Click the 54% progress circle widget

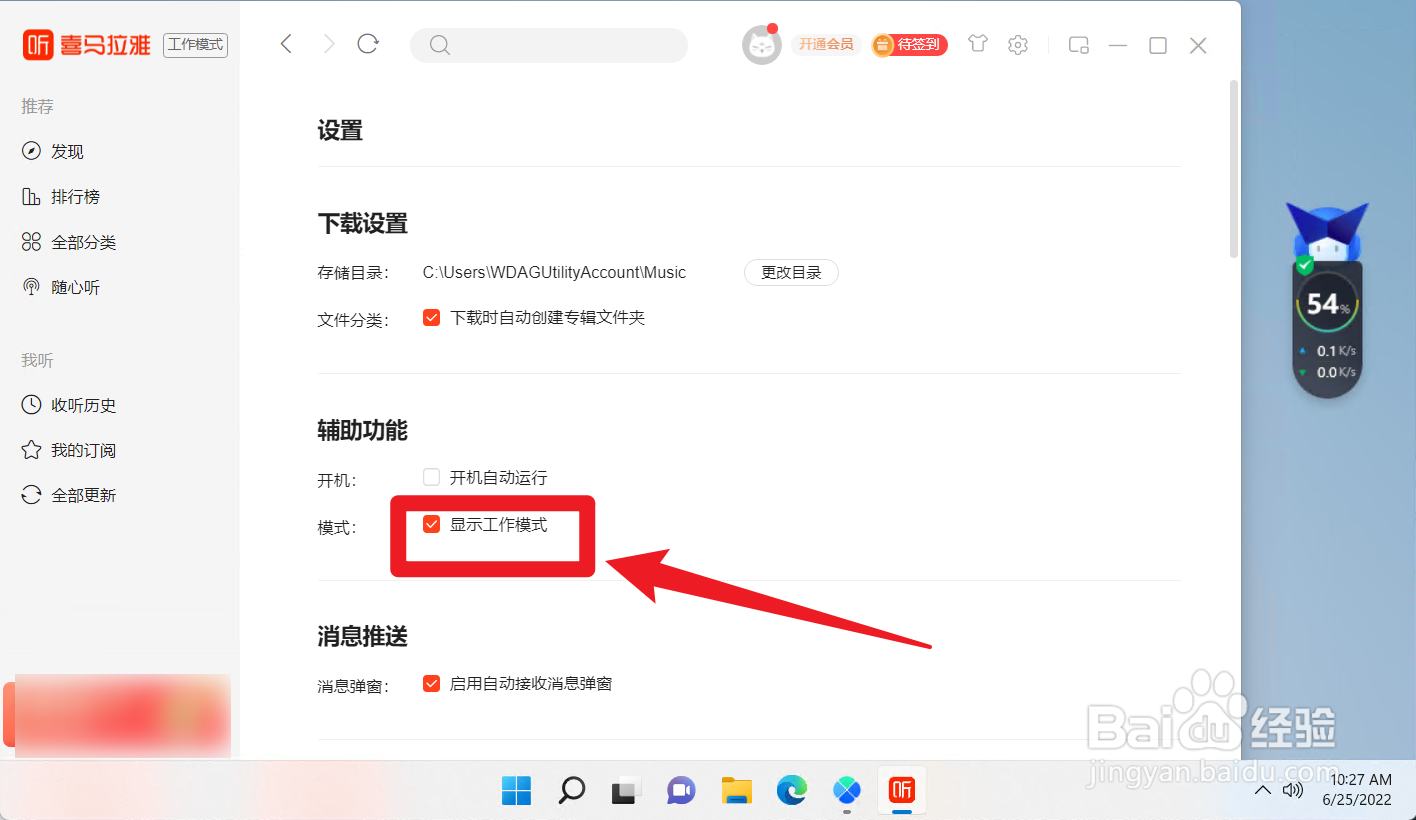click(1327, 303)
